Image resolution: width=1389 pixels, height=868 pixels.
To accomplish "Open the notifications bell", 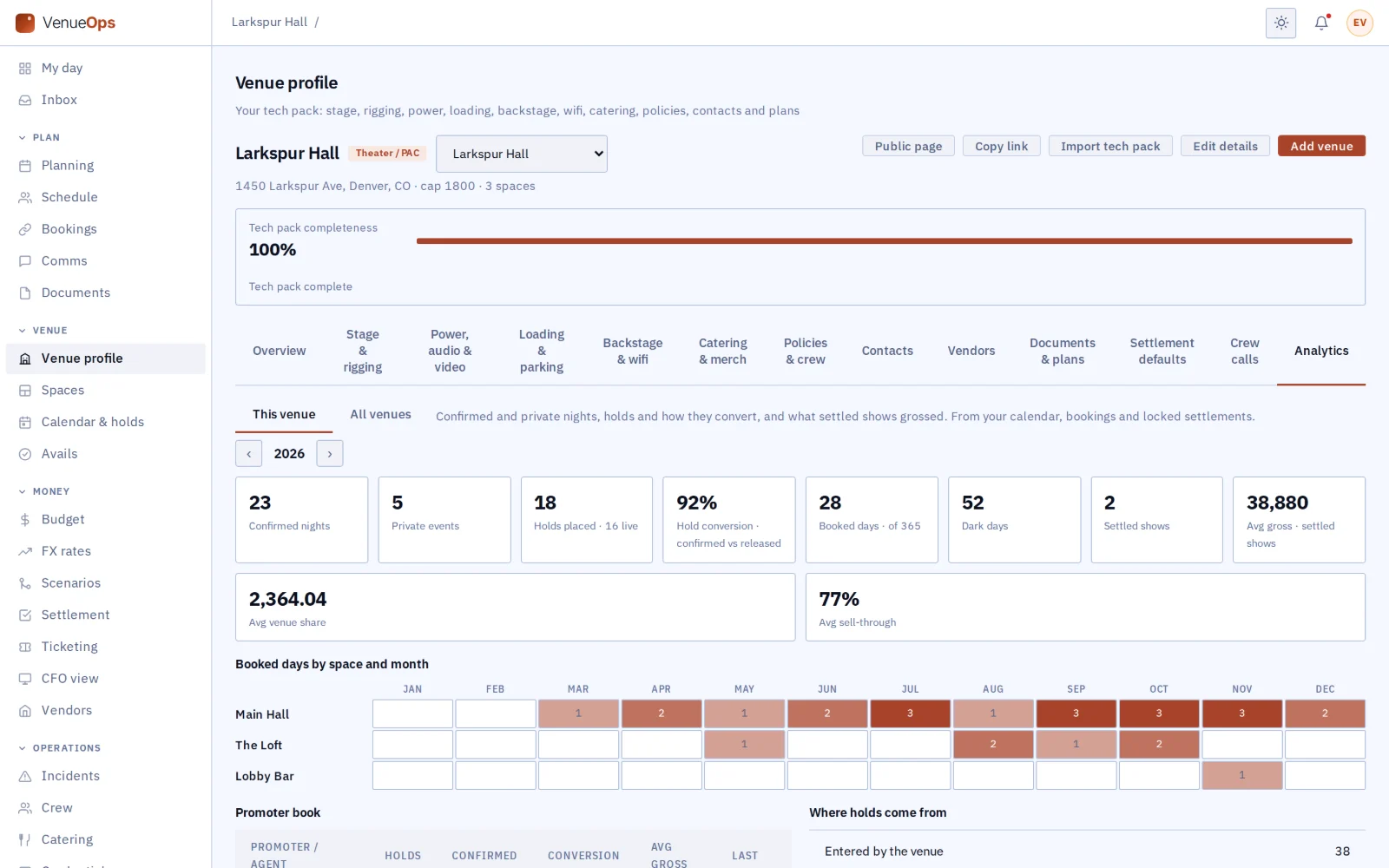I will [x=1321, y=23].
